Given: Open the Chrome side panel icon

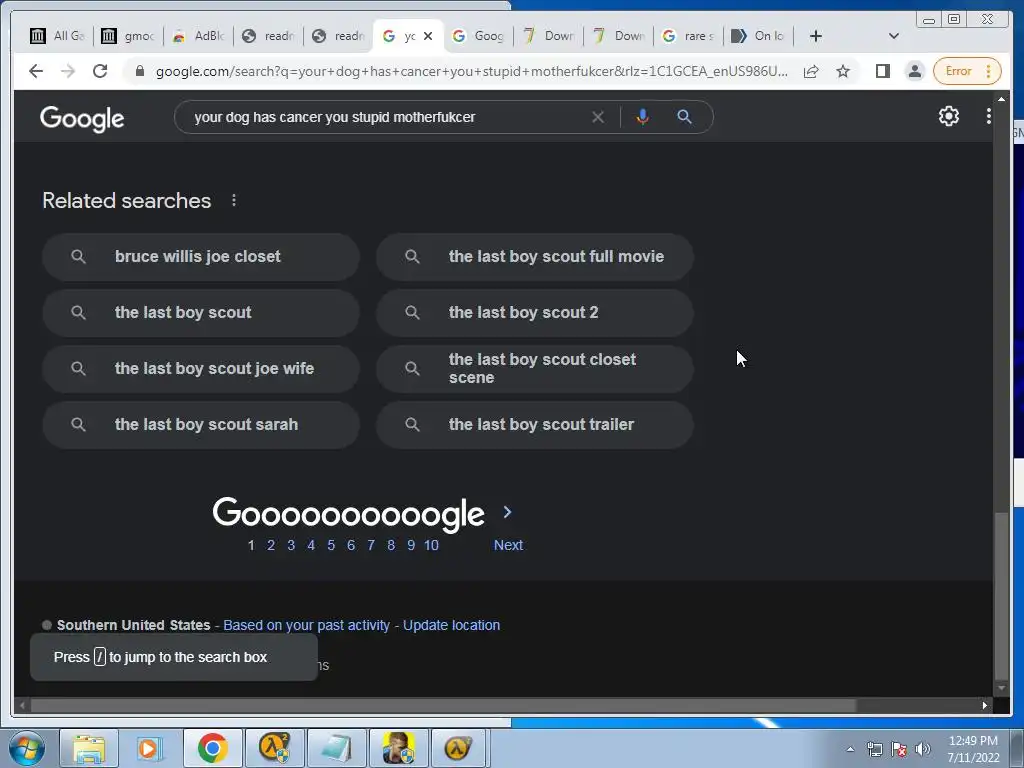Looking at the screenshot, I should coord(883,71).
